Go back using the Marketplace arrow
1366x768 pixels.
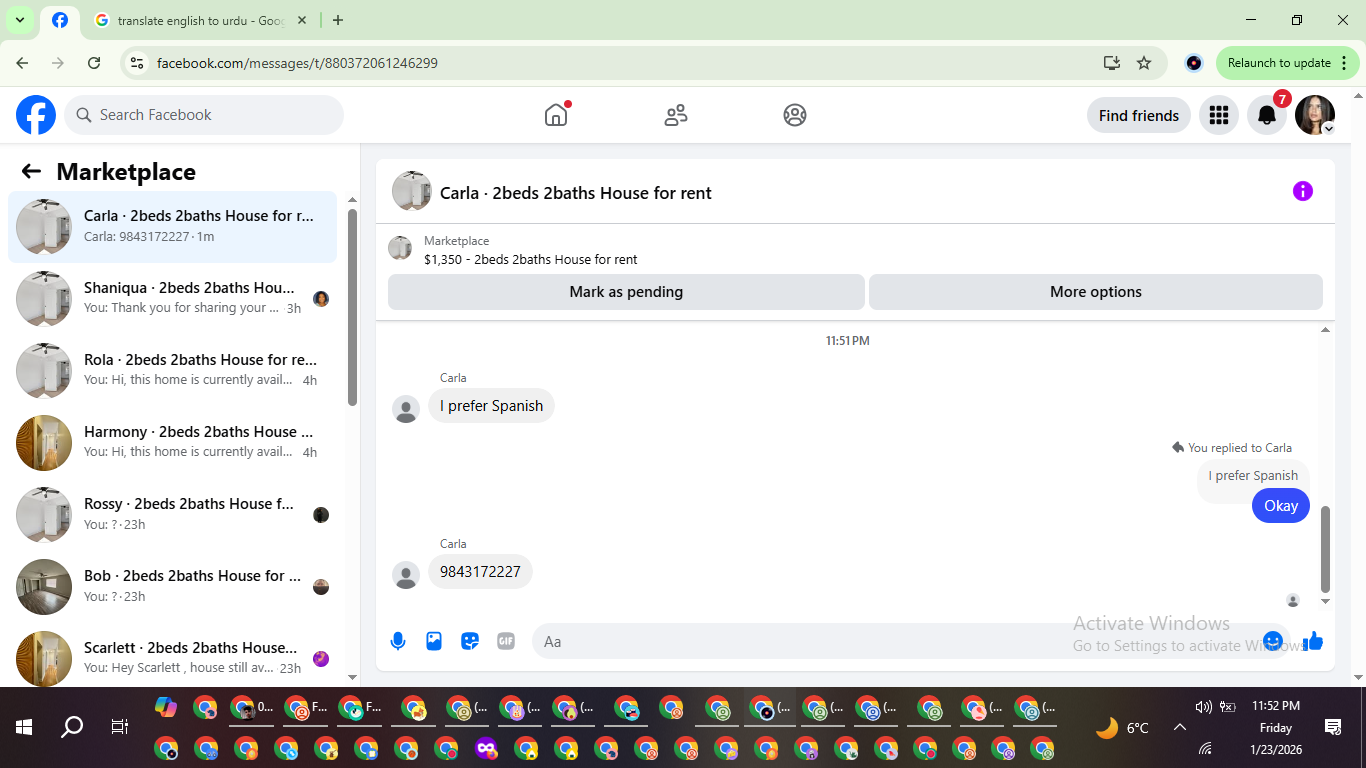[31, 171]
